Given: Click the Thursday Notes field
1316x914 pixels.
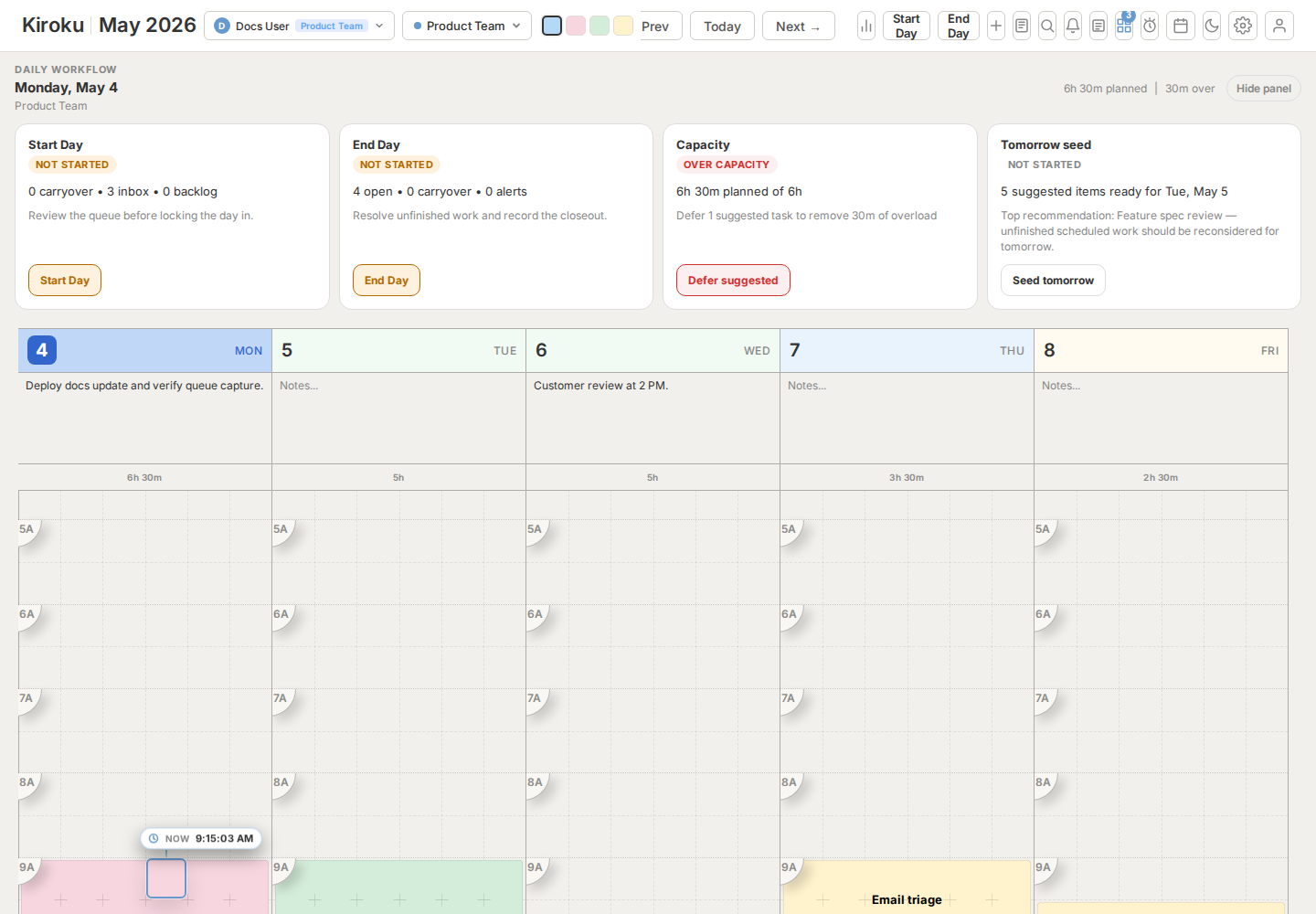Looking at the screenshot, I should pyautogui.click(x=907, y=418).
